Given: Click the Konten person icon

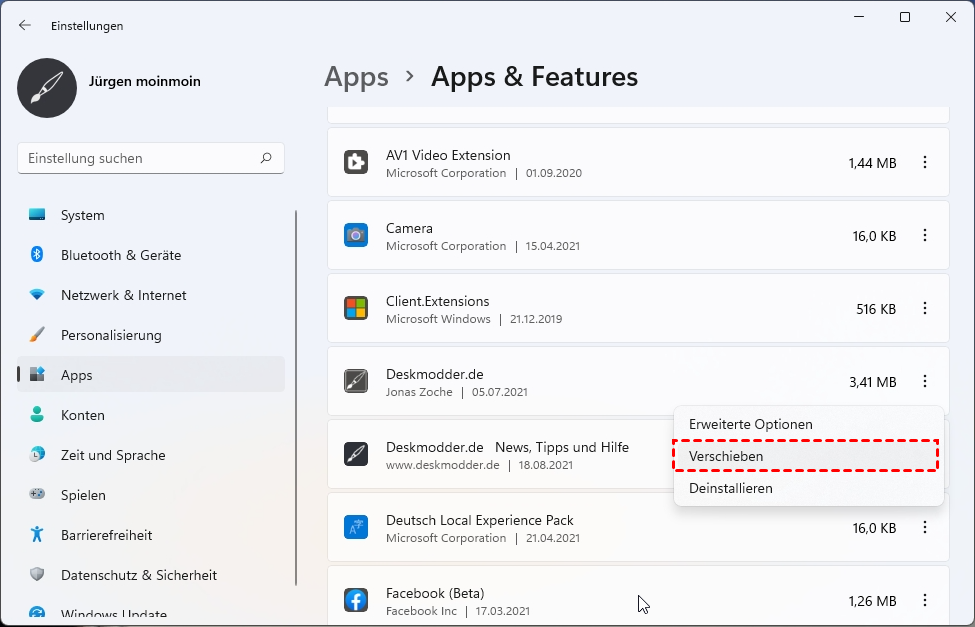Looking at the screenshot, I should coord(37,415).
